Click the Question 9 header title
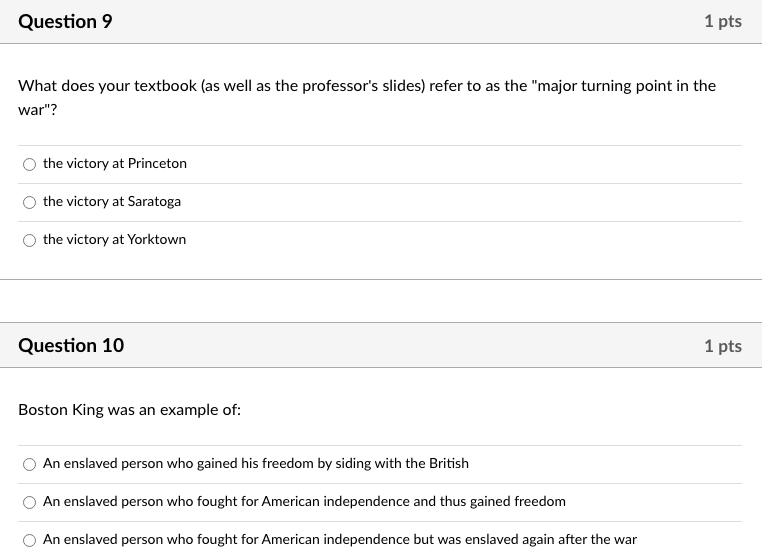Viewport: 762px width, 557px height. pos(65,21)
